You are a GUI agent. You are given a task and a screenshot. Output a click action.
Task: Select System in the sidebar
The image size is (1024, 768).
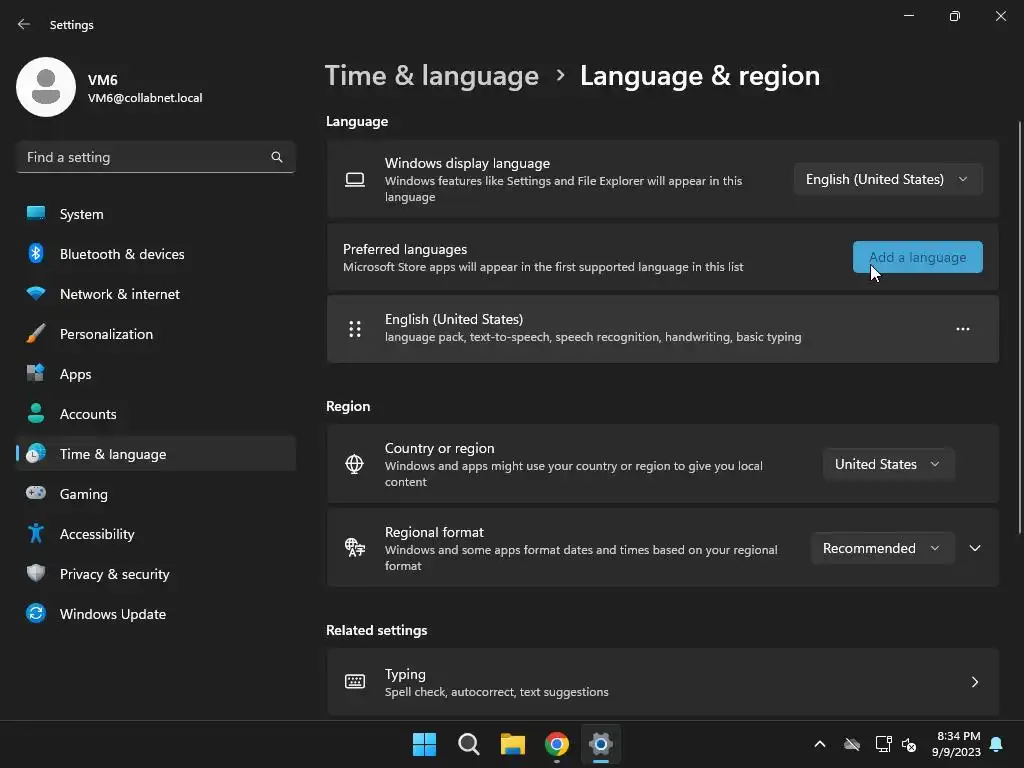pyautogui.click(x=156, y=214)
